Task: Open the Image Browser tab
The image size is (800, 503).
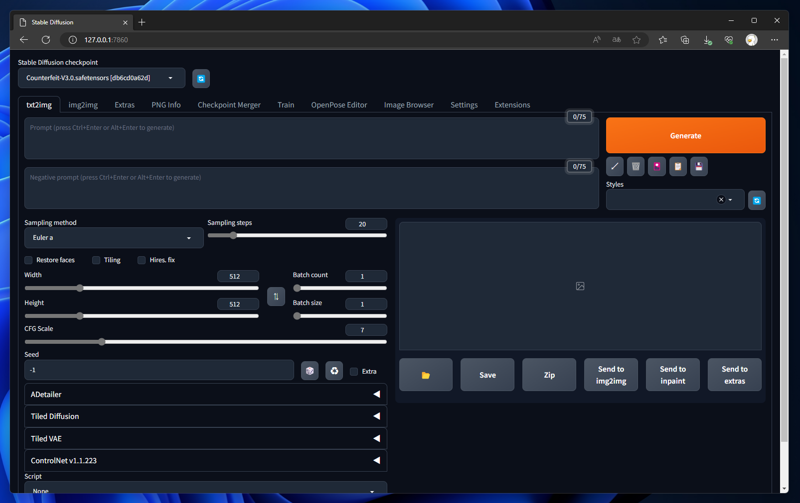Action: pos(409,105)
